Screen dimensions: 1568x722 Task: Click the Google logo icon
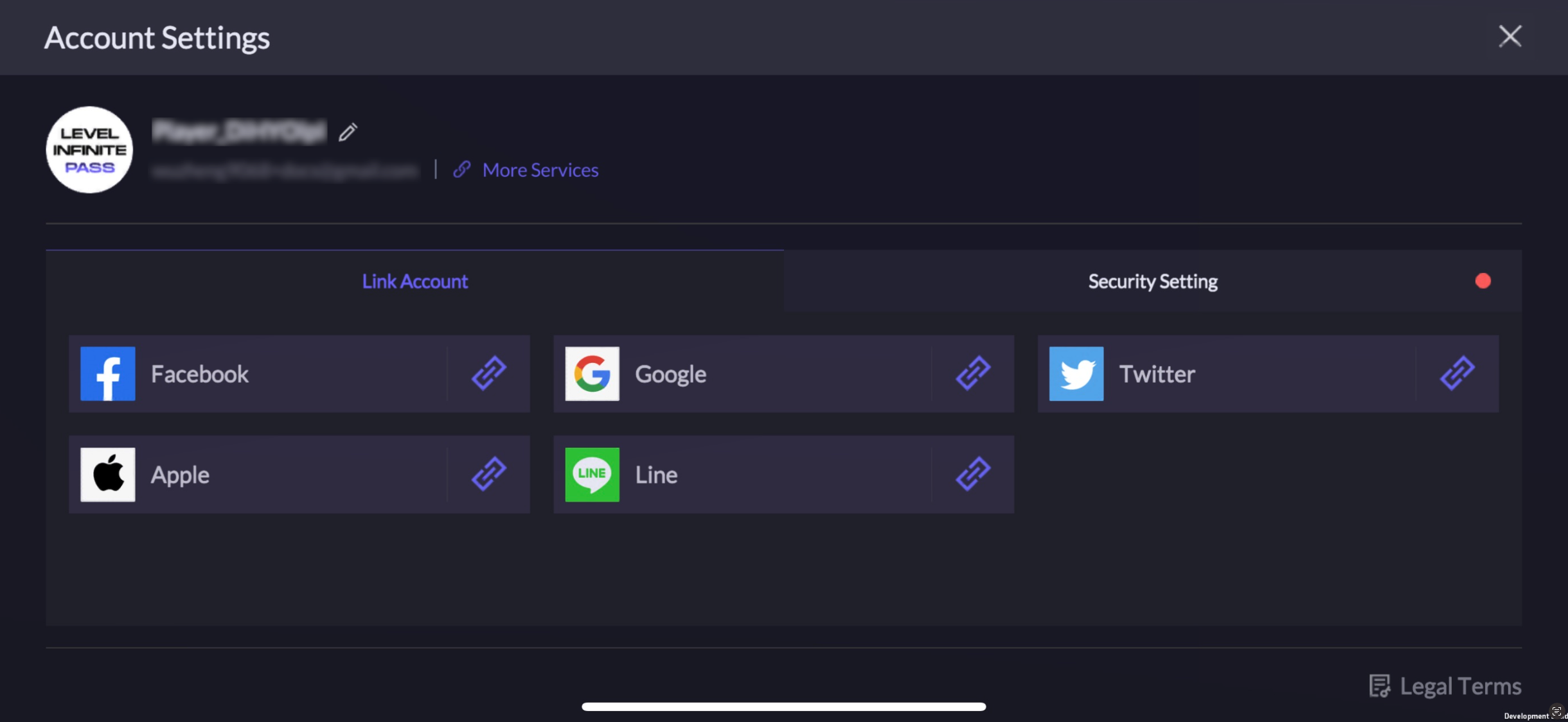click(592, 374)
